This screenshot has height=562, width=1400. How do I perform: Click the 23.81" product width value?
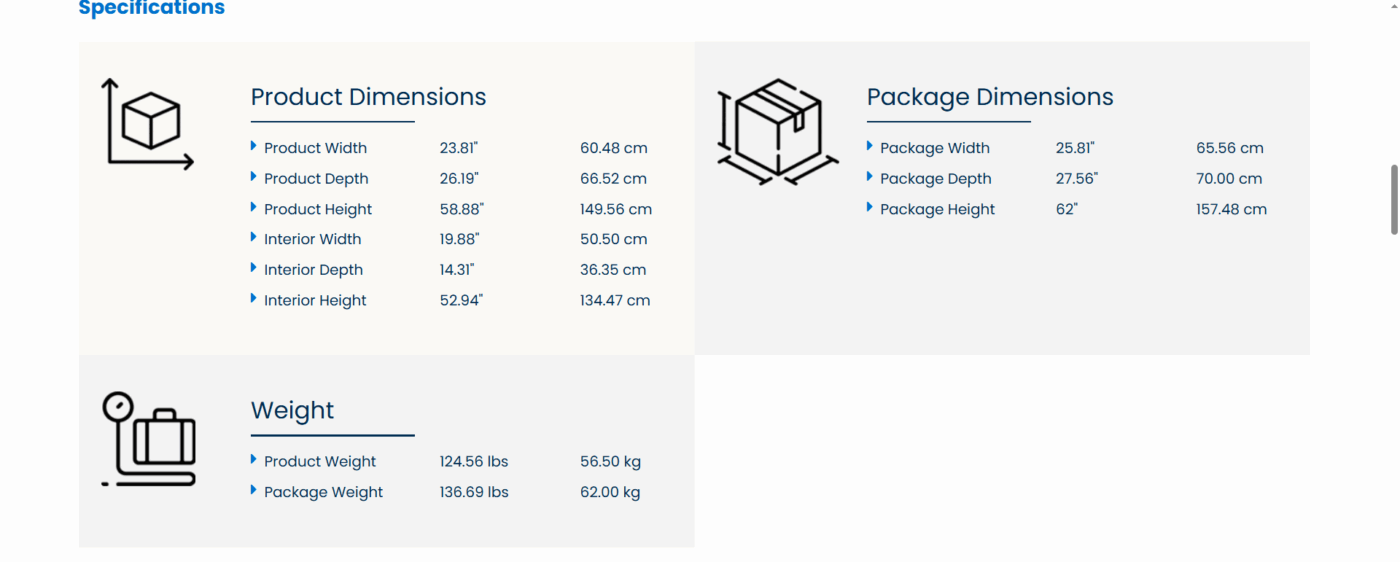pyautogui.click(x=459, y=148)
